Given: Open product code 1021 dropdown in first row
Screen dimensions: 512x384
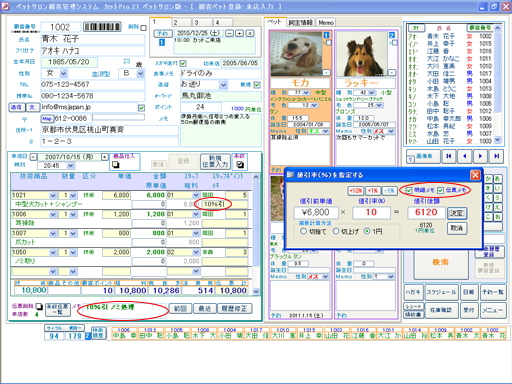Looking at the screenshot, I should [53, 195].
